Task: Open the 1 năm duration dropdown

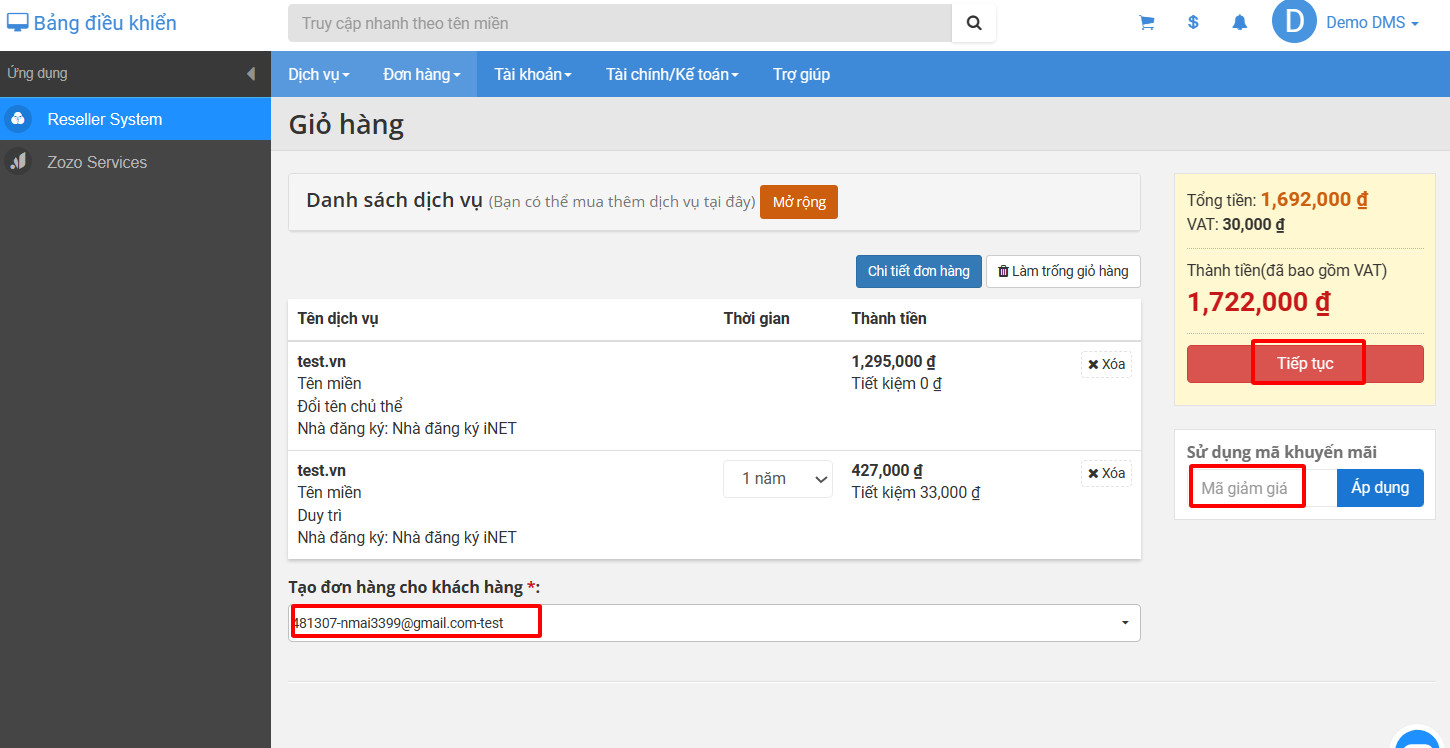Action: click(x=778, y=479)
